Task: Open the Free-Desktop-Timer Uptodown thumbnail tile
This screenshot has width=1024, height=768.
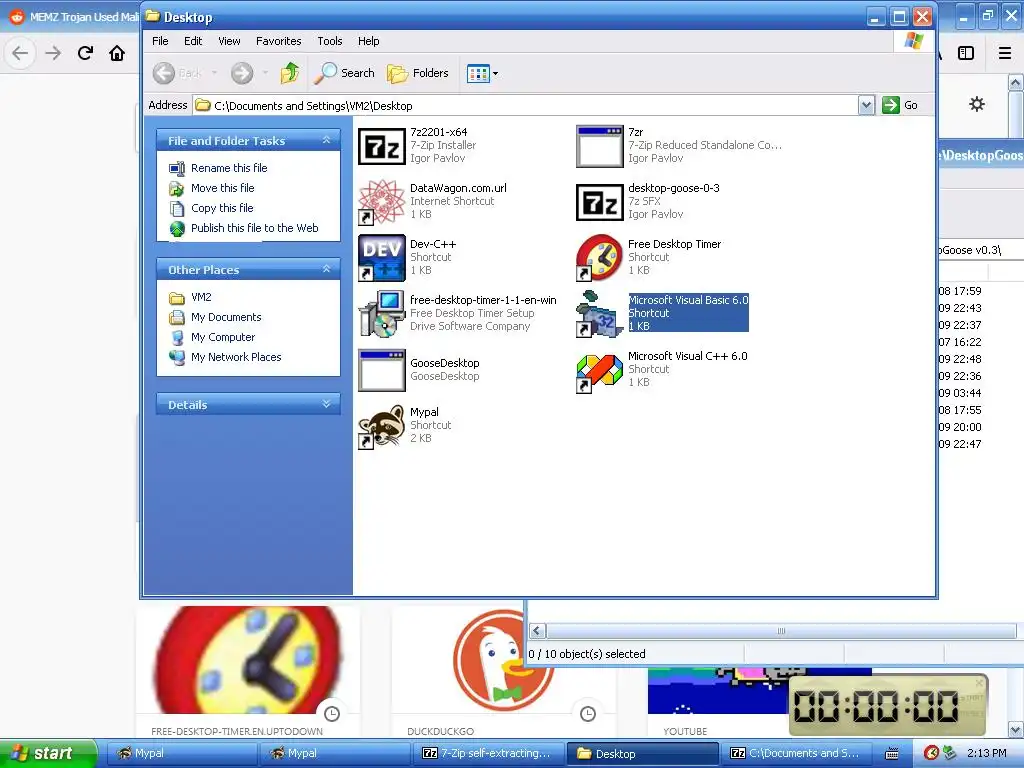Action: (248, 672)
